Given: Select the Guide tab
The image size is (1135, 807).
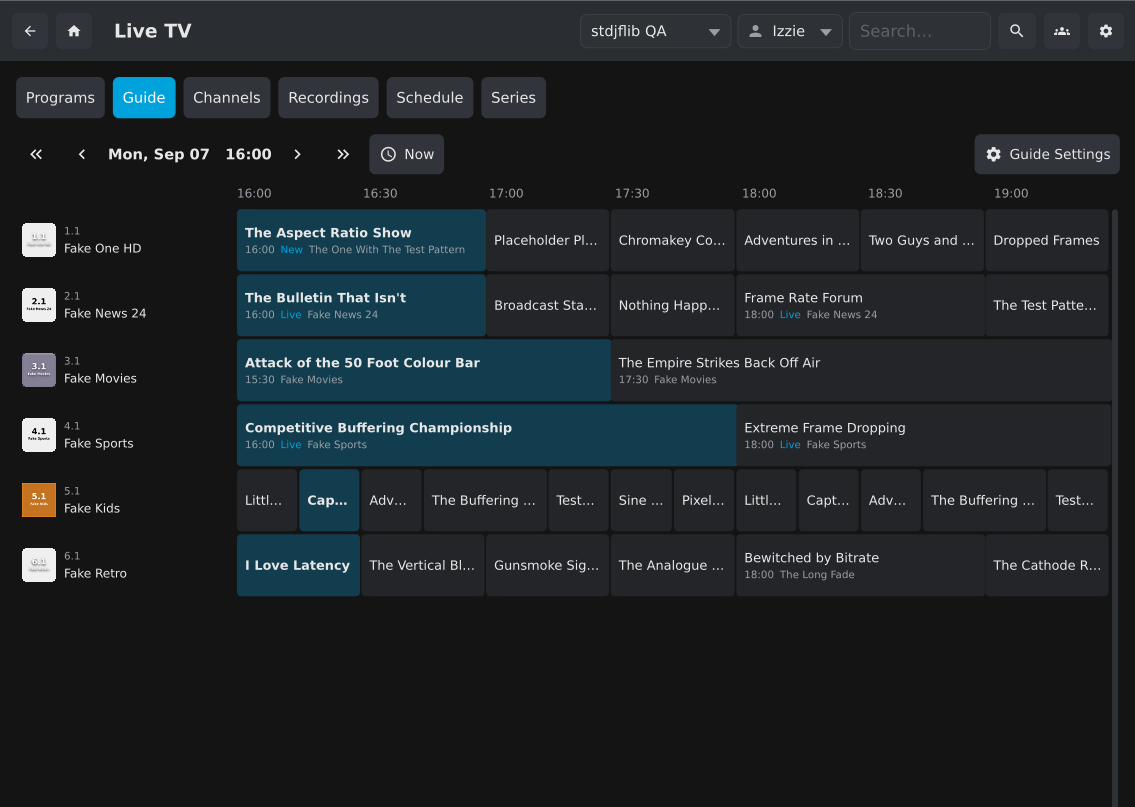Looking at the screenshot, I should (x=144, y=98).
